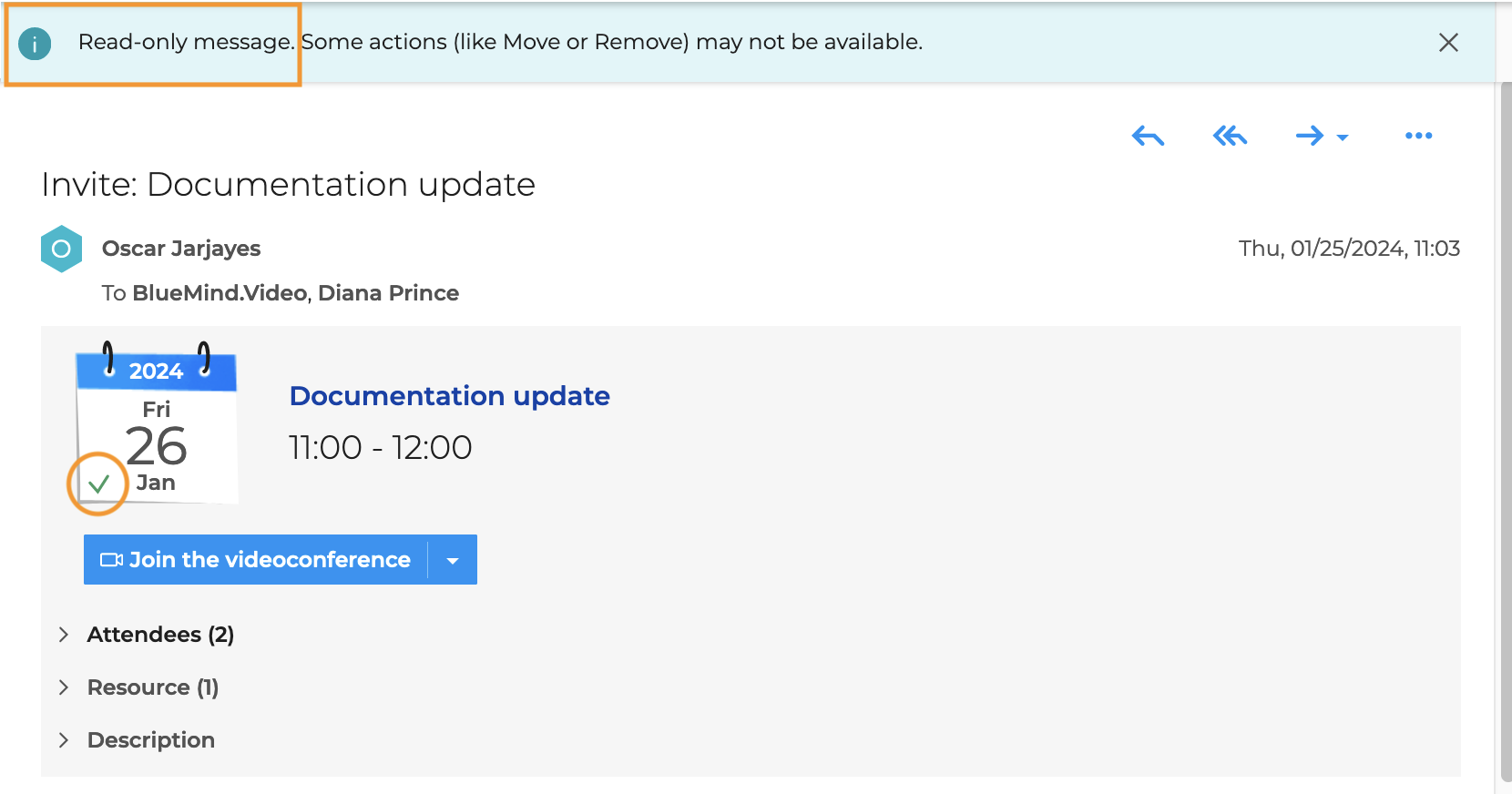Open the three-dot more actions menu
The image size is (1512, 794).
point(1418,137)
